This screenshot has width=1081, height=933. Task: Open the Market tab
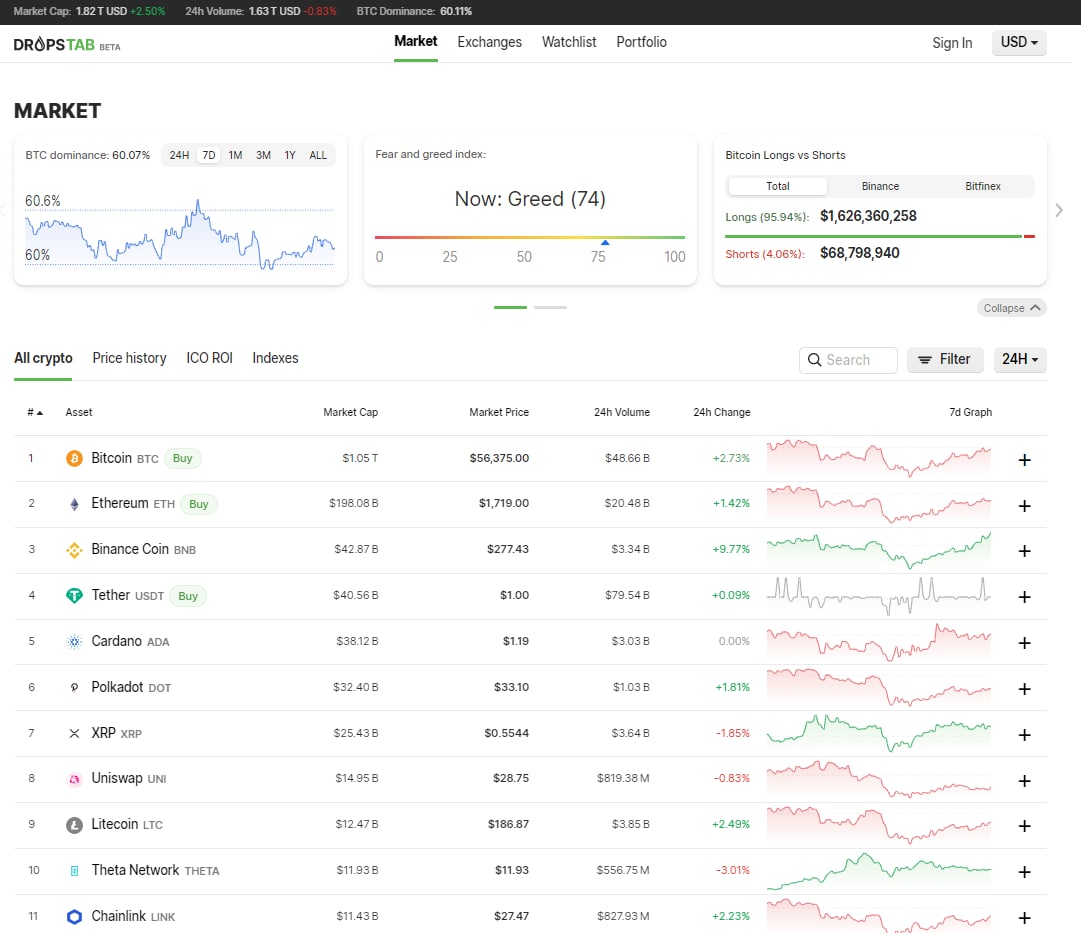[416, 41]
